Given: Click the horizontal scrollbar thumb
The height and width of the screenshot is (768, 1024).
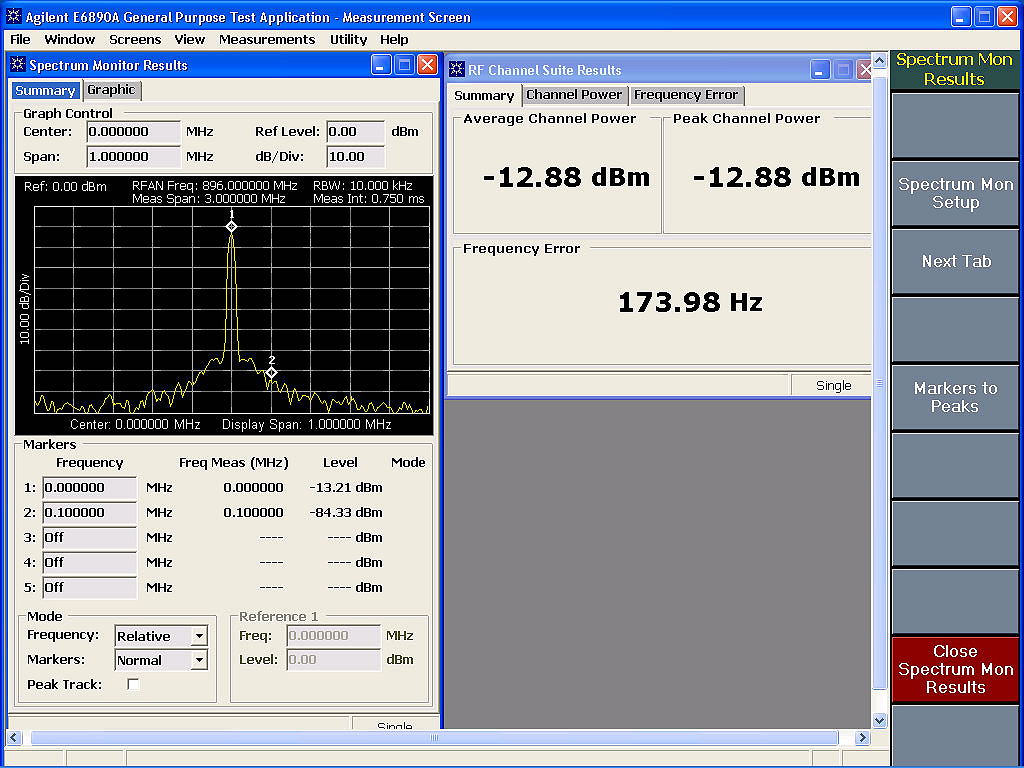Looking at the screenshot, I should (434, 738).
